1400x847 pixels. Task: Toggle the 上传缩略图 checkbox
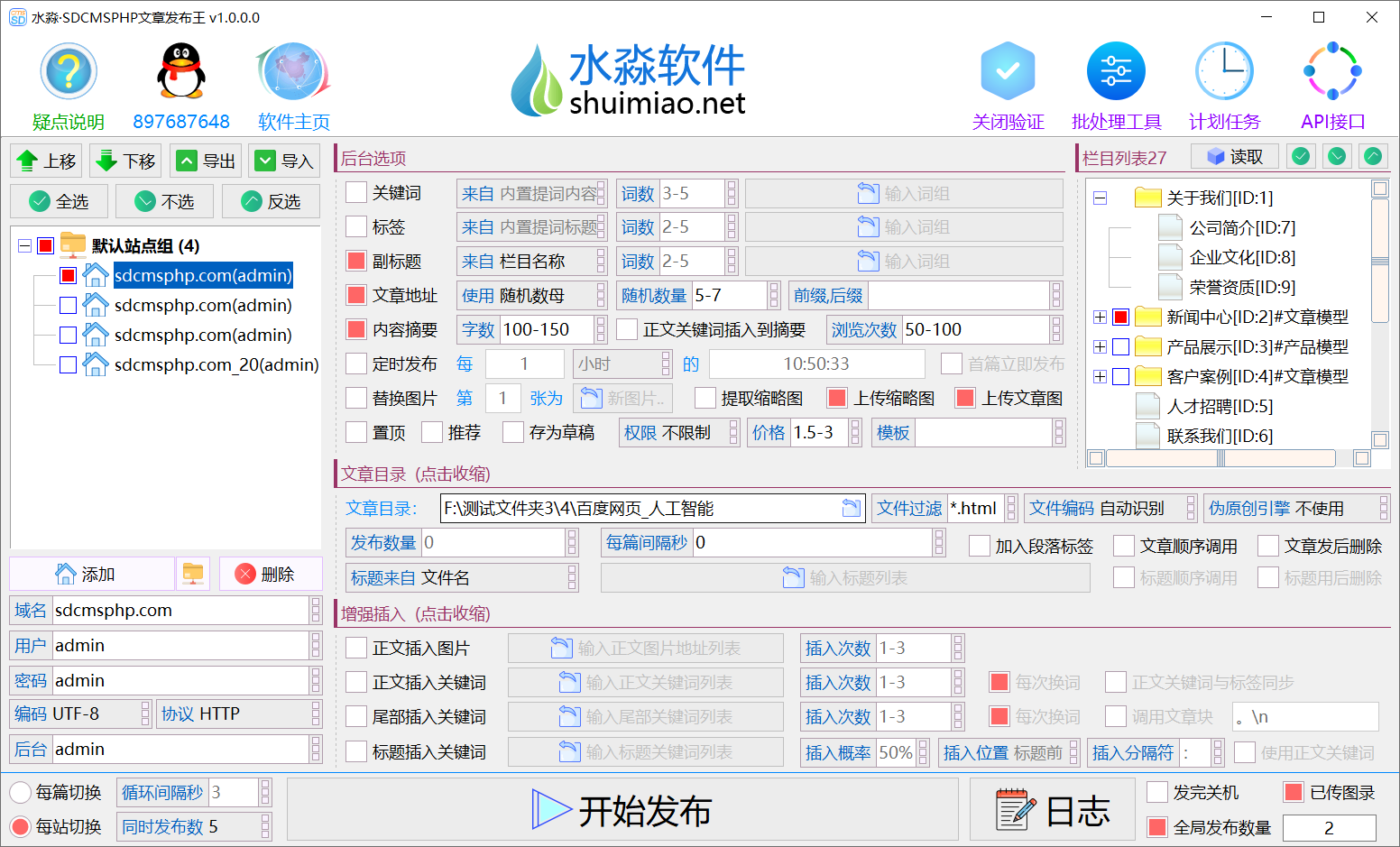[837, 398]
